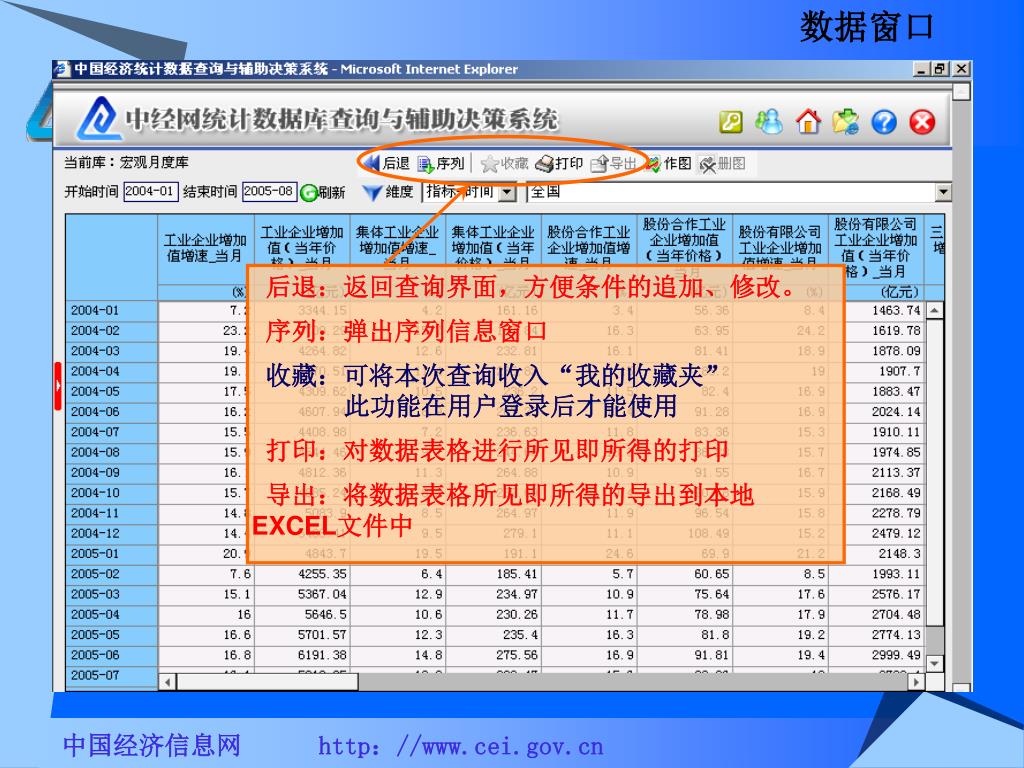Click the Internet Explorer title bar icon
Screen dimensions: 1024x768
point(63,69)
